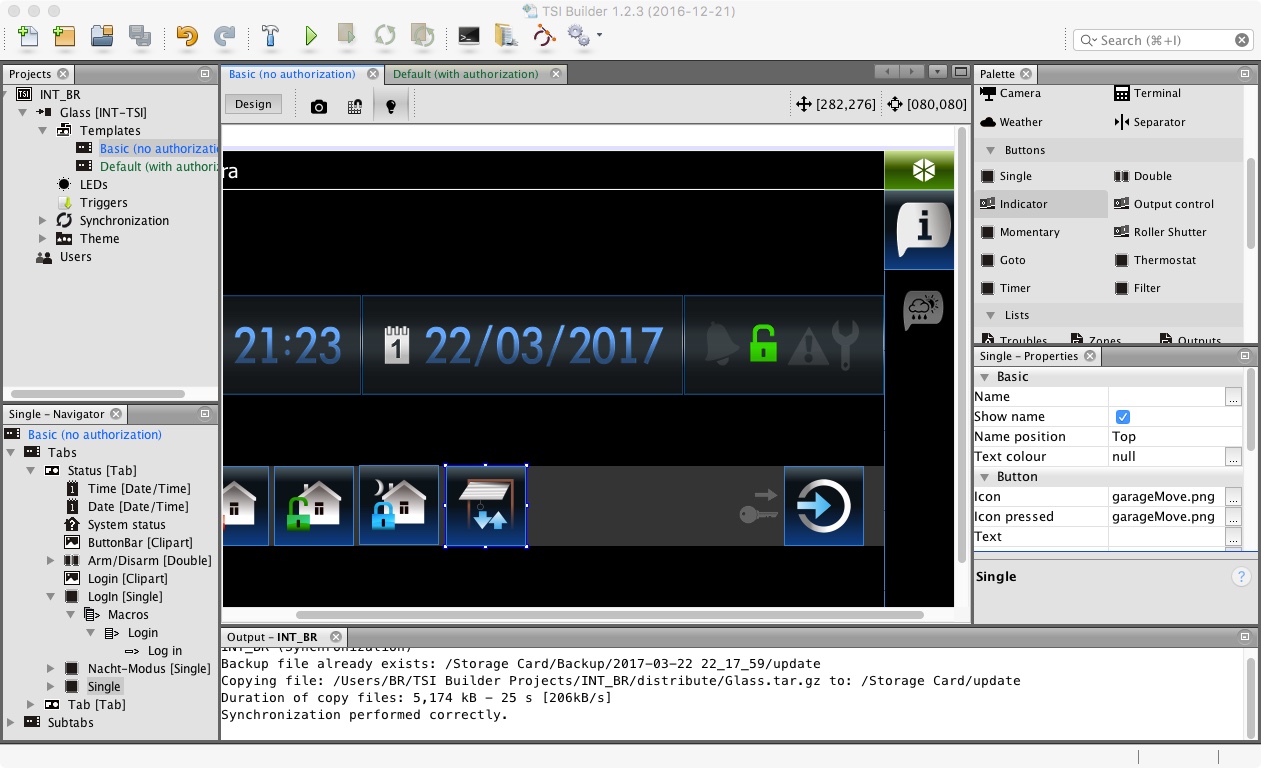Collapse the Buttons section in Palette

[x=992, y=150]
